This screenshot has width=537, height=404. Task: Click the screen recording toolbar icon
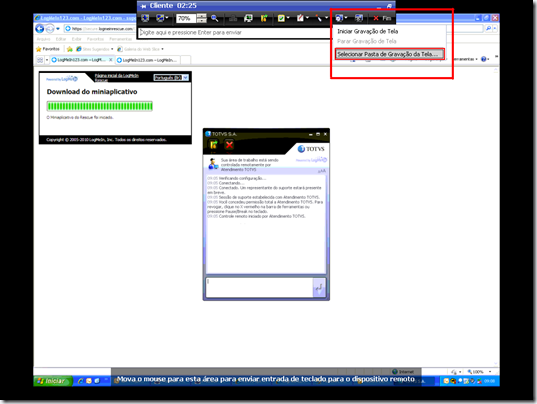tap(339, 18)
